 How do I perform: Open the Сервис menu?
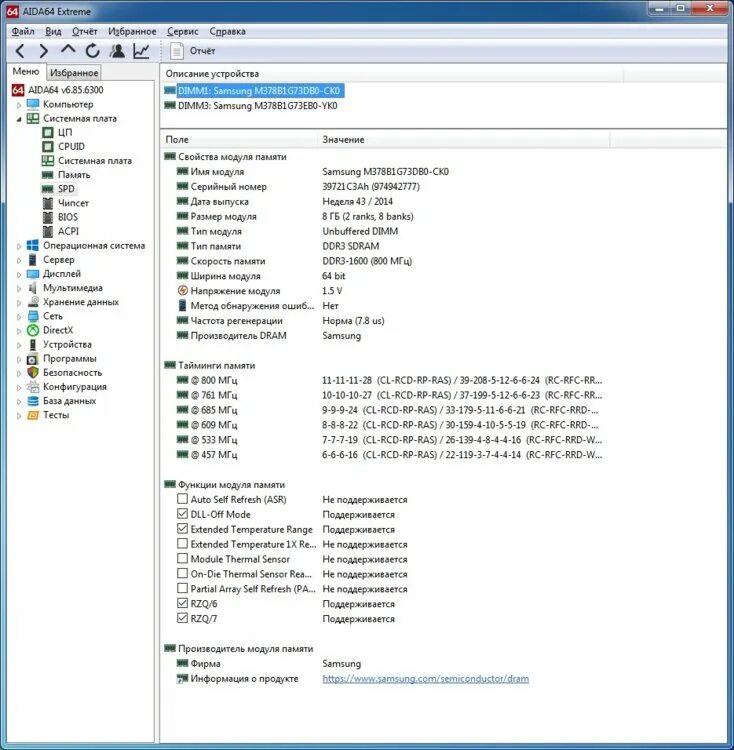pos(183,31)
